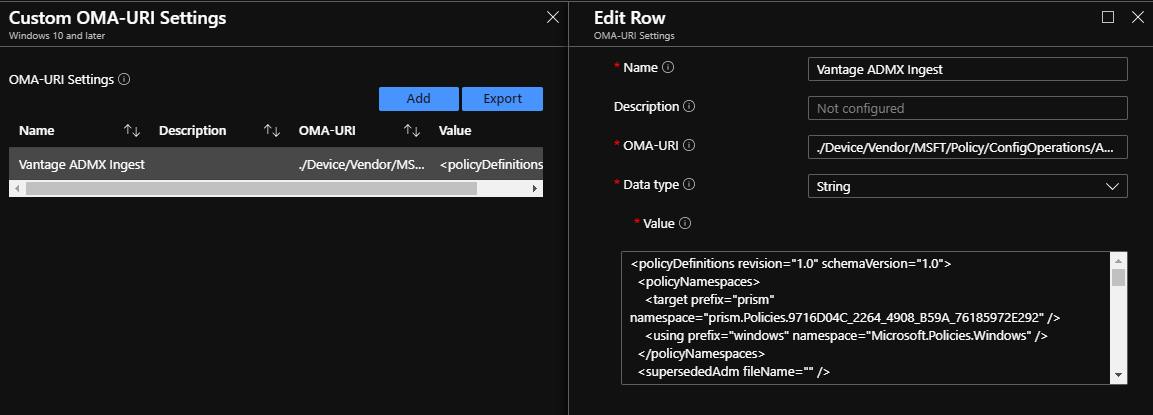The height and width of the screenshot is (415, 1153).
Task: Click the Description input field
Action: coord(966,108)
